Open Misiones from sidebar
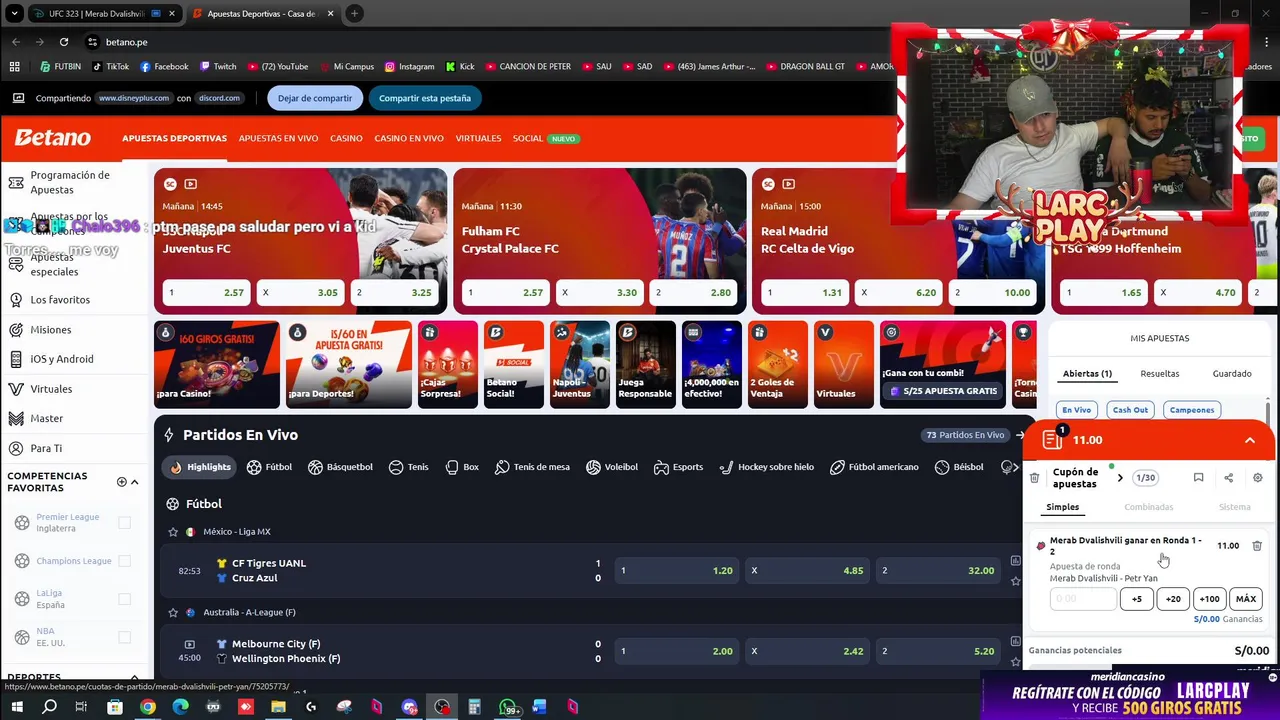1280x720 pixels. point(50,330)
